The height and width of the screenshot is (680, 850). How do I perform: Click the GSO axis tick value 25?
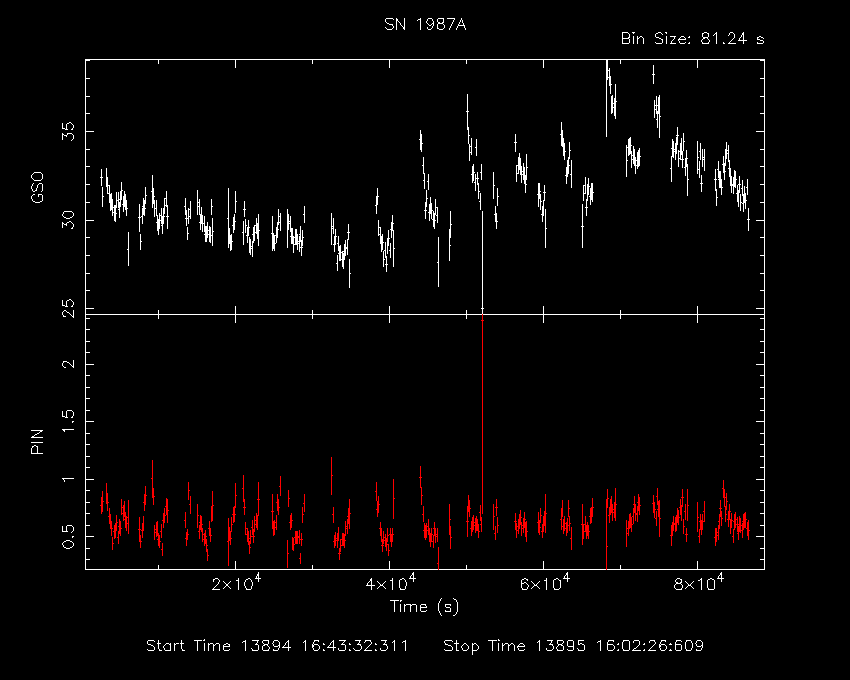click(x=68, y=308)
